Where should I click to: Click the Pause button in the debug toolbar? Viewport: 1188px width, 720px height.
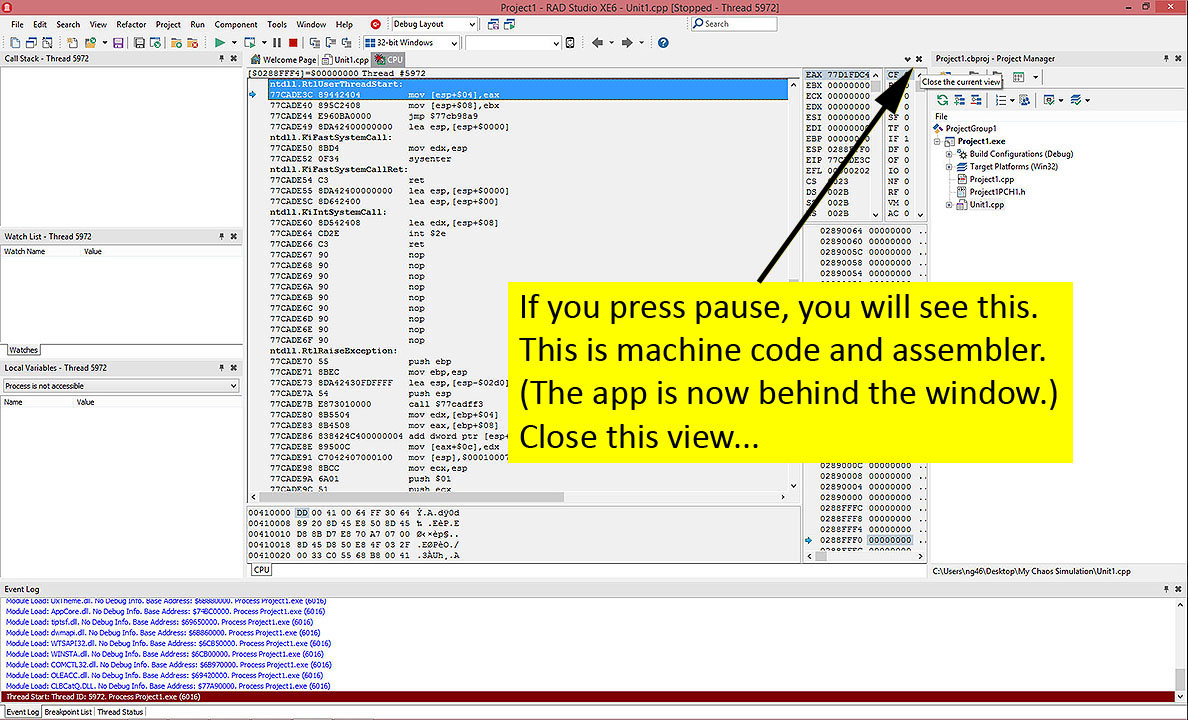[x=277, y=43]
